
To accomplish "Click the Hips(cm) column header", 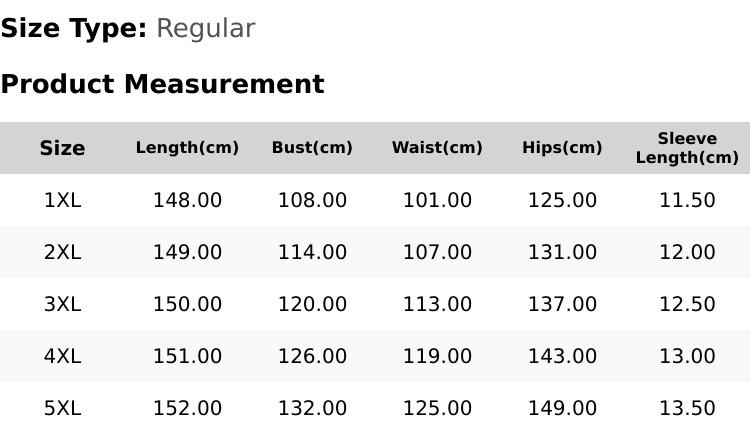I will pyautogui.click(x=562, y=148).
